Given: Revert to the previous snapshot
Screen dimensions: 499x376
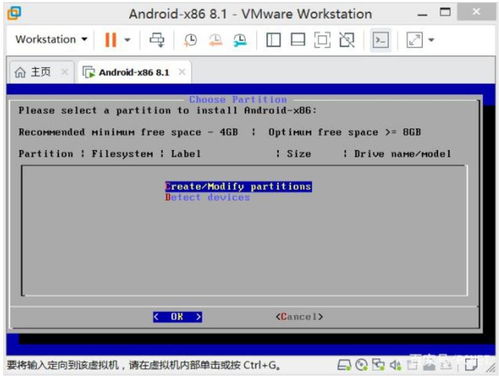Looking at the screenshot, I should coord(215,40).
